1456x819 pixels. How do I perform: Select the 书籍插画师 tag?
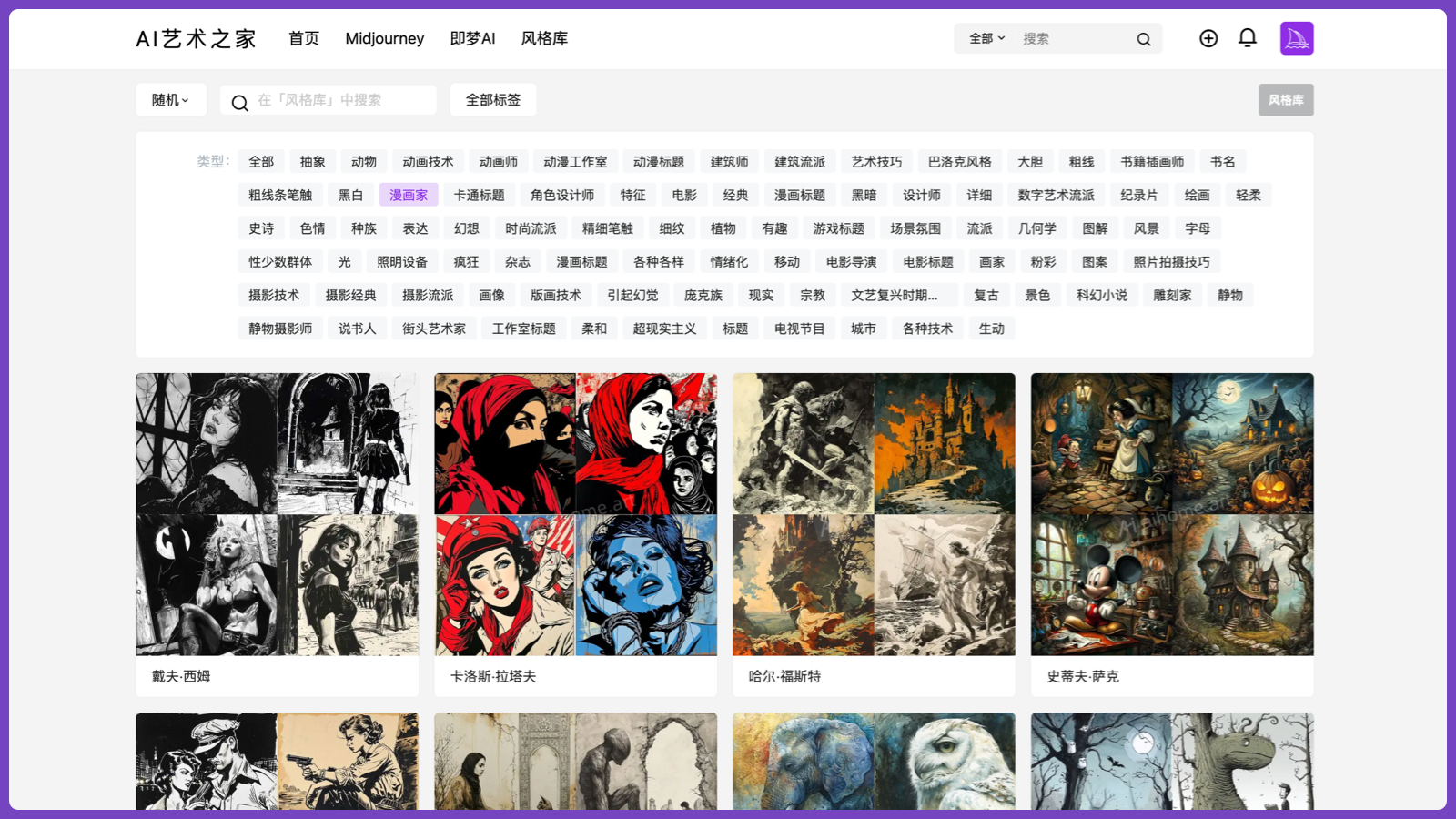(1152, 162)
